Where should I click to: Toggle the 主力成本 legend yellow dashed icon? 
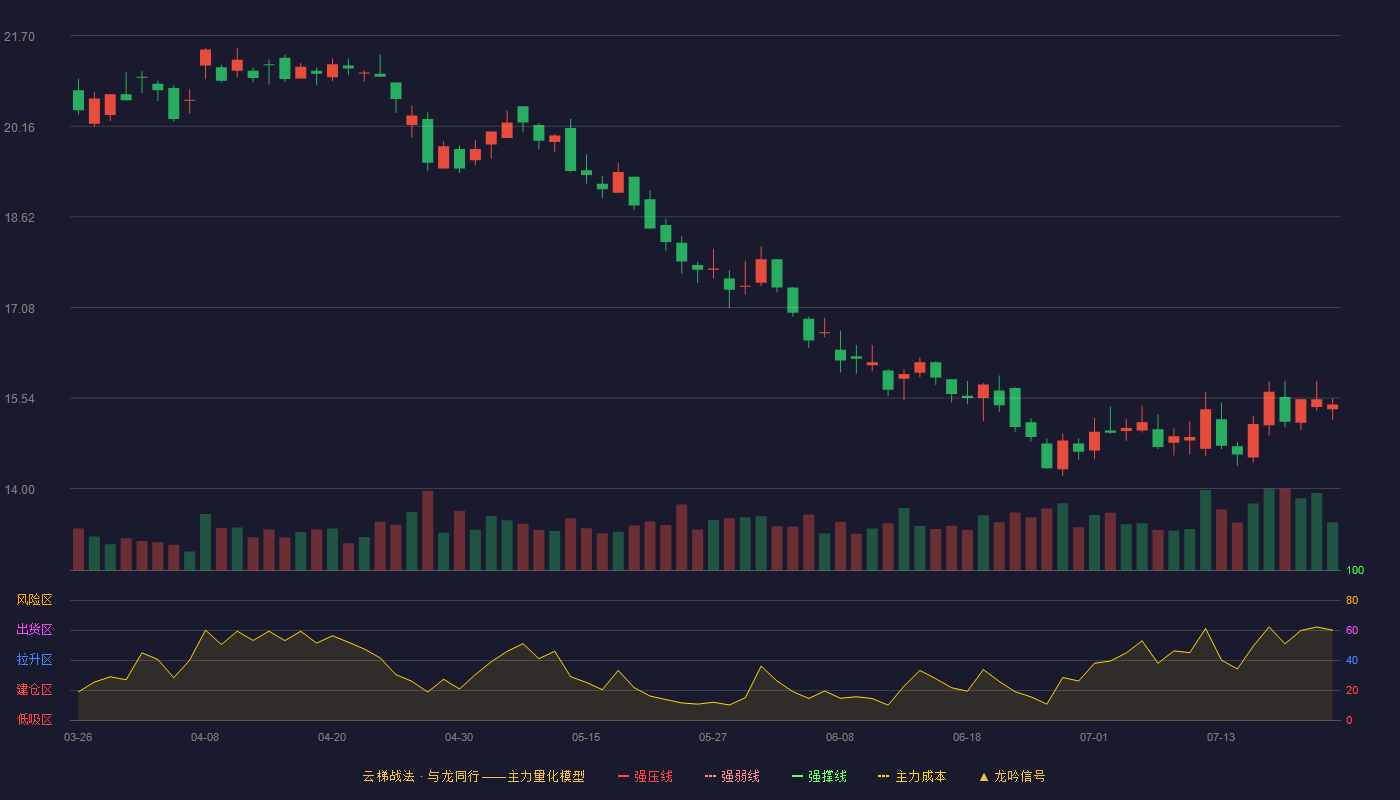(883, 776)
